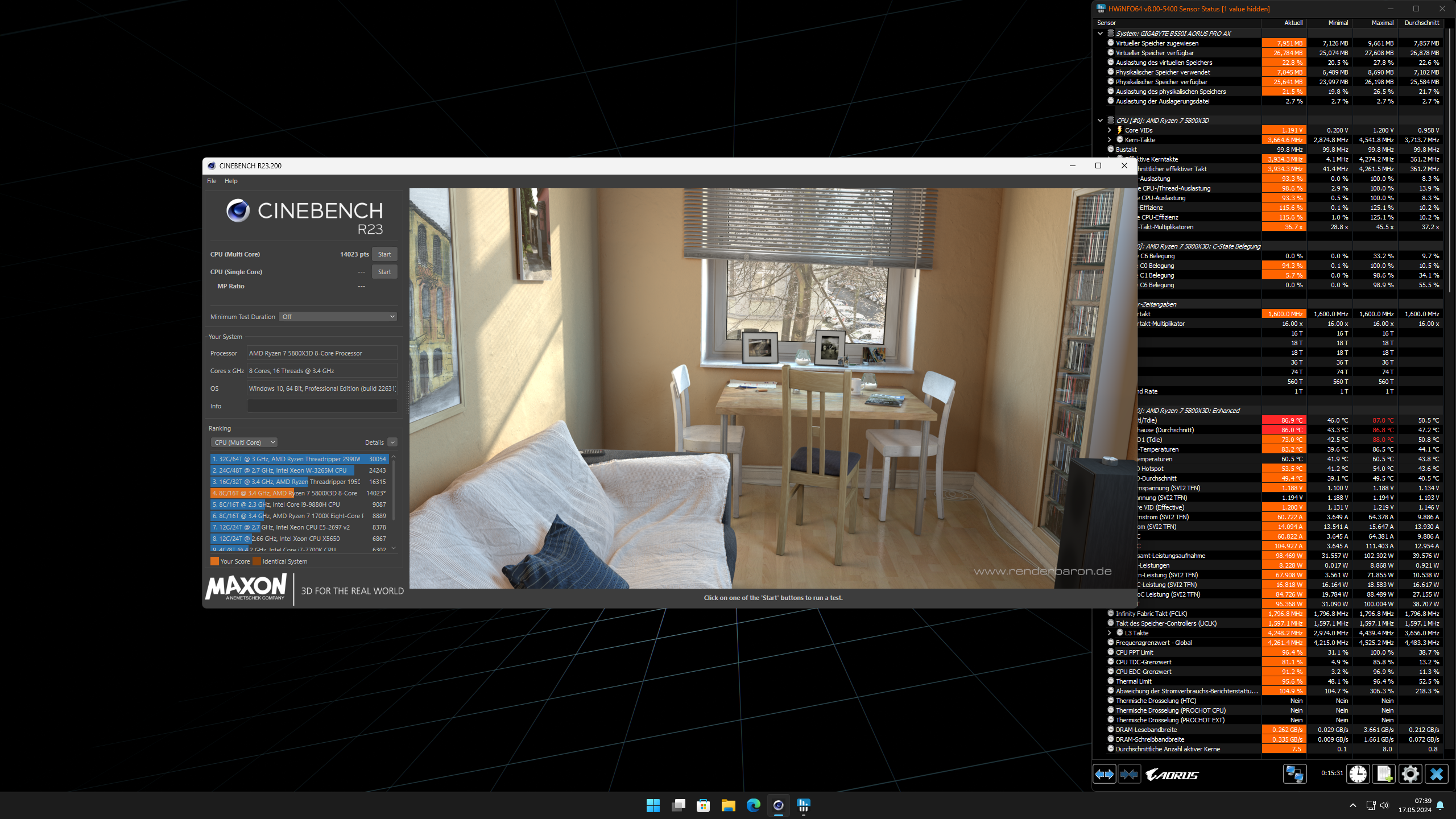This screenshot has width=1456, height=819.
Task: Collapse the CPU AMD Ryzen 7 5800X3D group
Action: click(1100, 121)
